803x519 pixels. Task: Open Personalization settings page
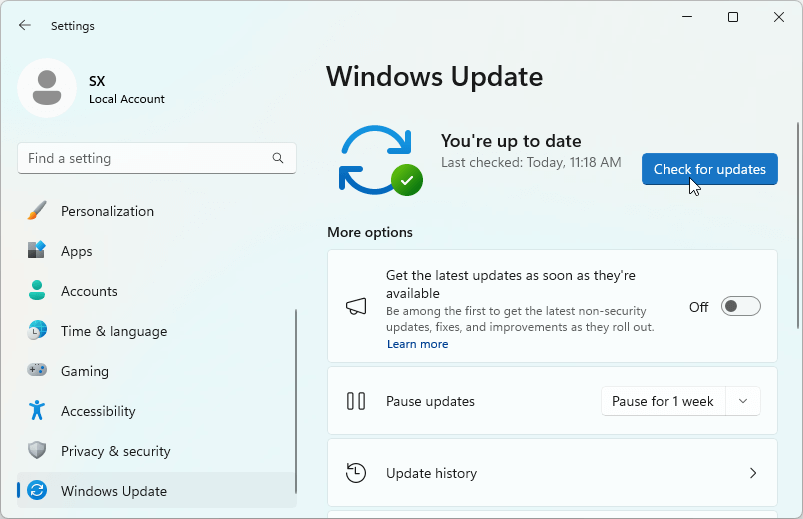click(157, 211)
